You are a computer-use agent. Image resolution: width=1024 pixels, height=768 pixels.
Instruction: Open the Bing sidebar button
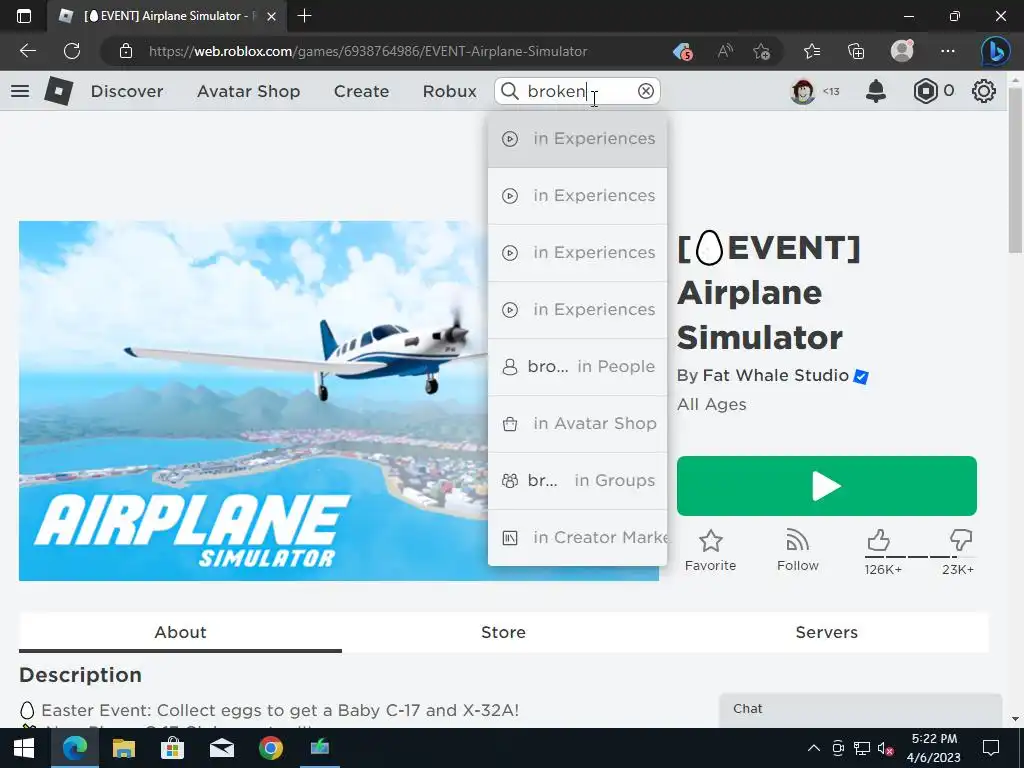(995, 52)
